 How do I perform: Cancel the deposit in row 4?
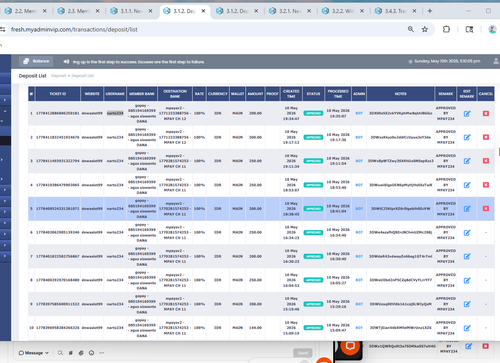point(486,185)
